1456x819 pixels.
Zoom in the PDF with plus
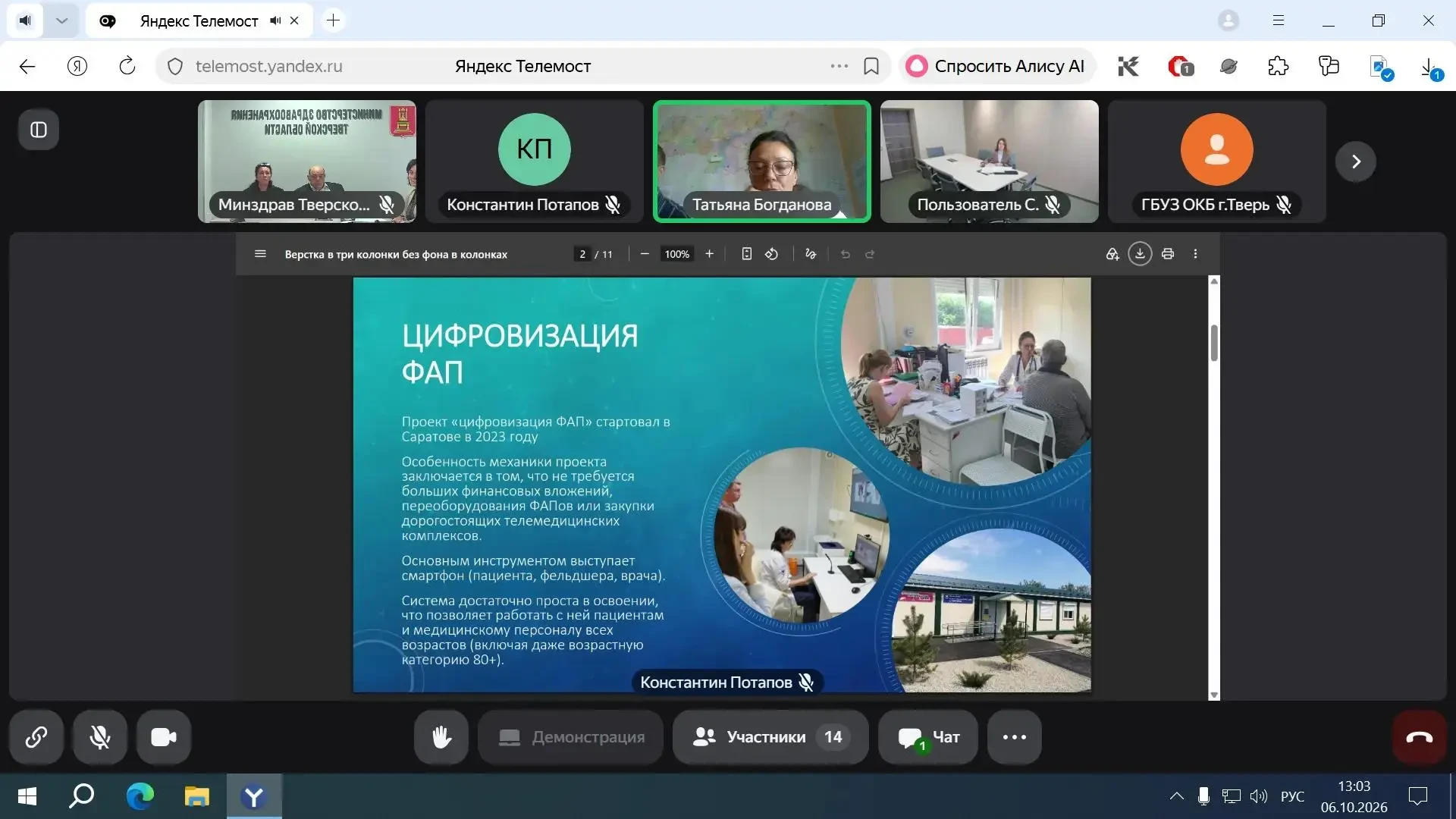click(x=709, y=254)
